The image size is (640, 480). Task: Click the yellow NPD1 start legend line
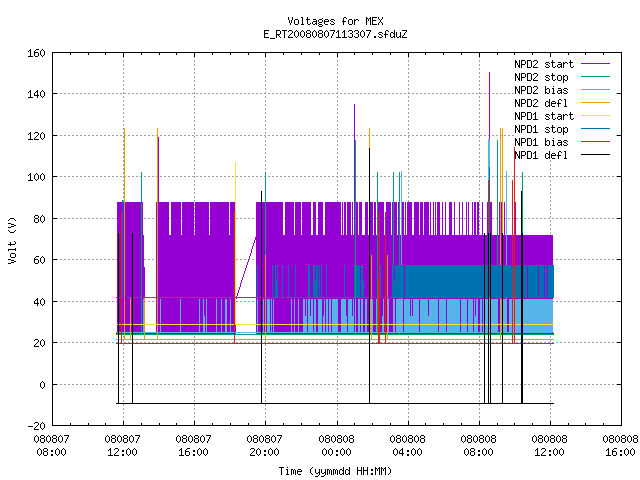tap(596, 116)
